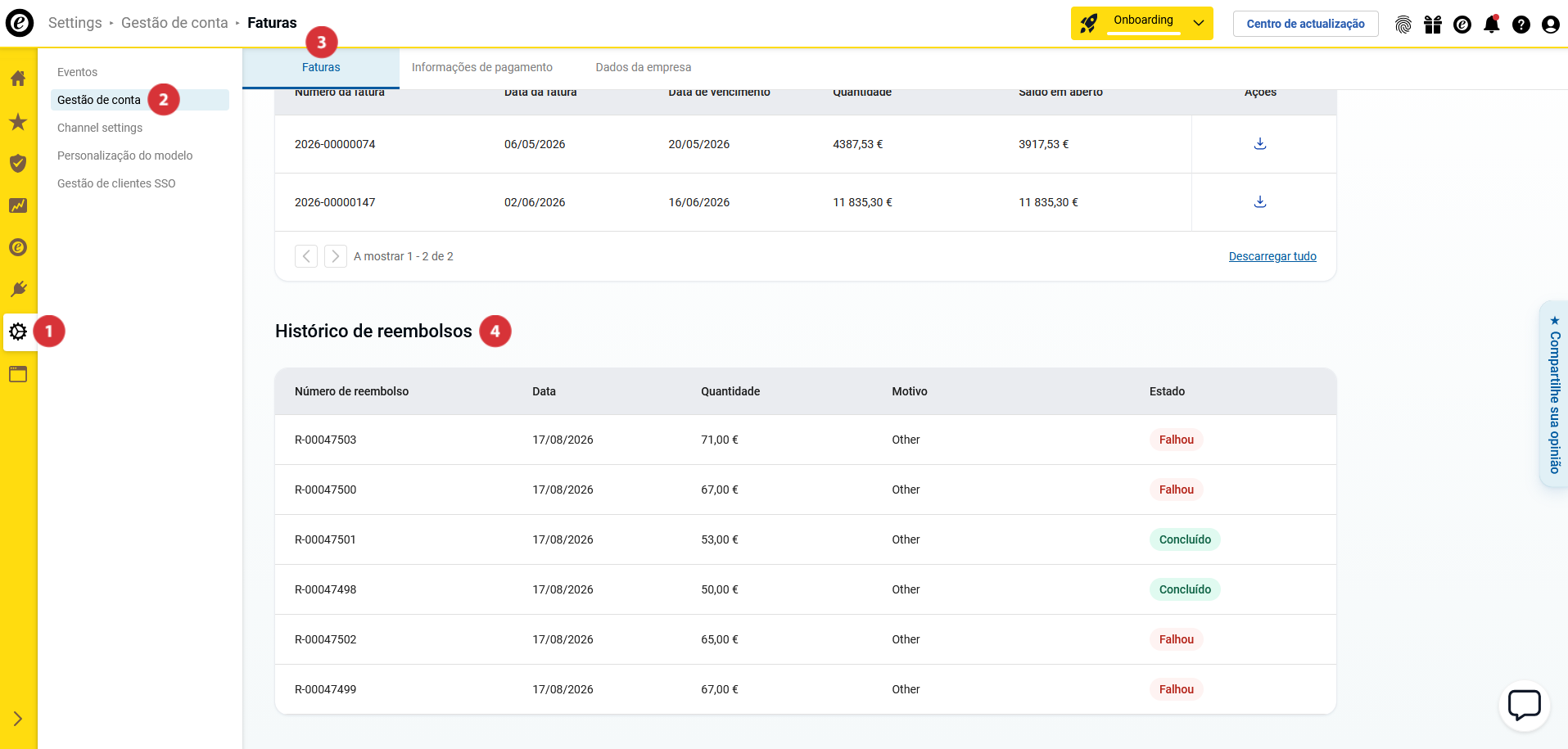1568x749 pixels.
Task: Click Centro de actualização button
Action: [x=1306, y=24]
